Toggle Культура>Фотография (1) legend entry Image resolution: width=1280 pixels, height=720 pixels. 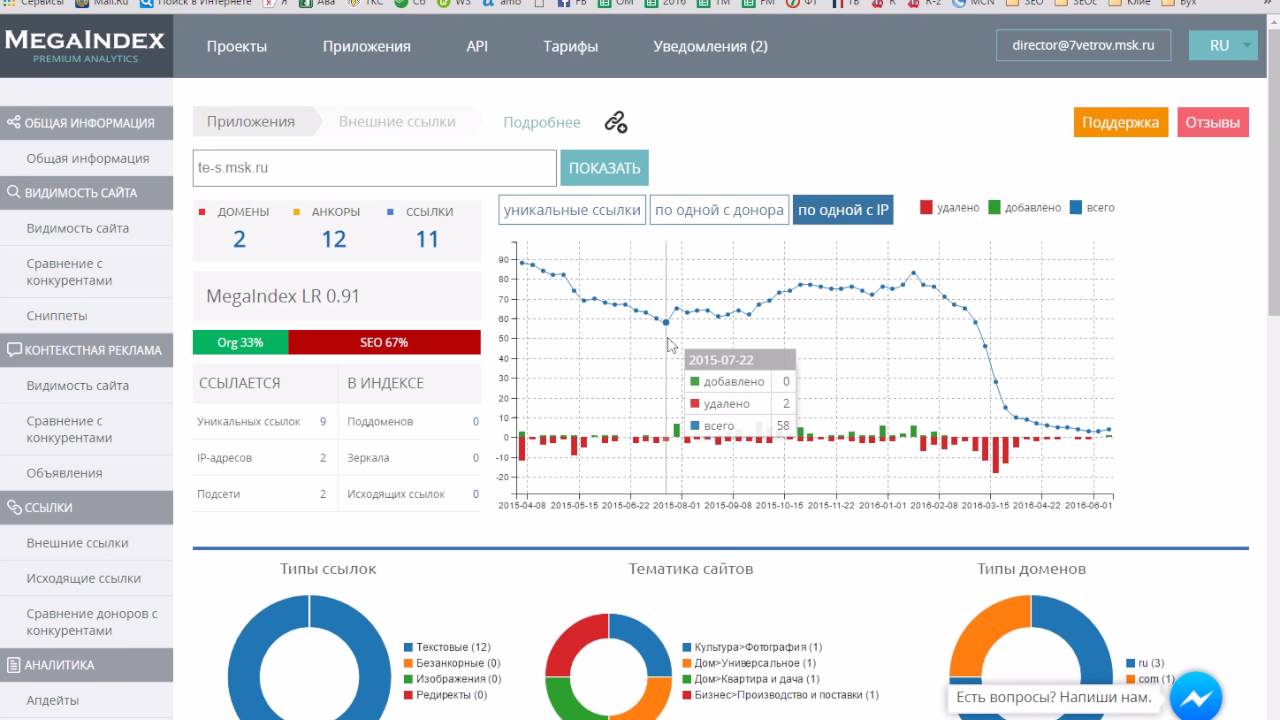(752, 648)
